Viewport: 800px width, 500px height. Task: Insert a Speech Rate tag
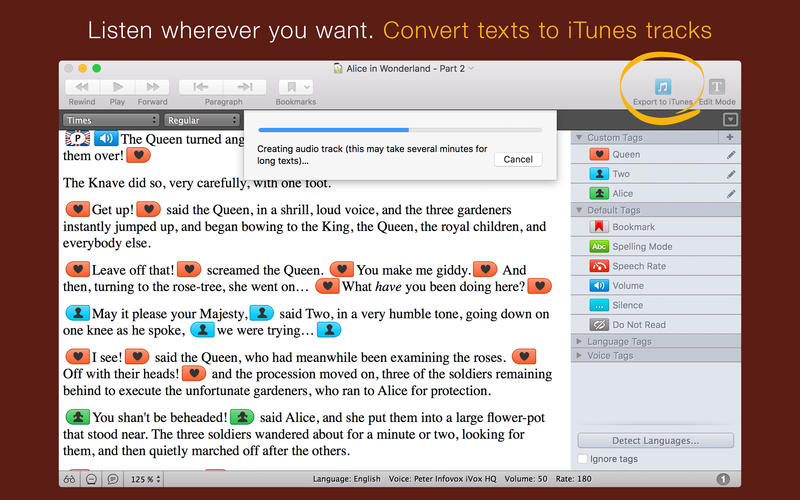pos(656,266)
